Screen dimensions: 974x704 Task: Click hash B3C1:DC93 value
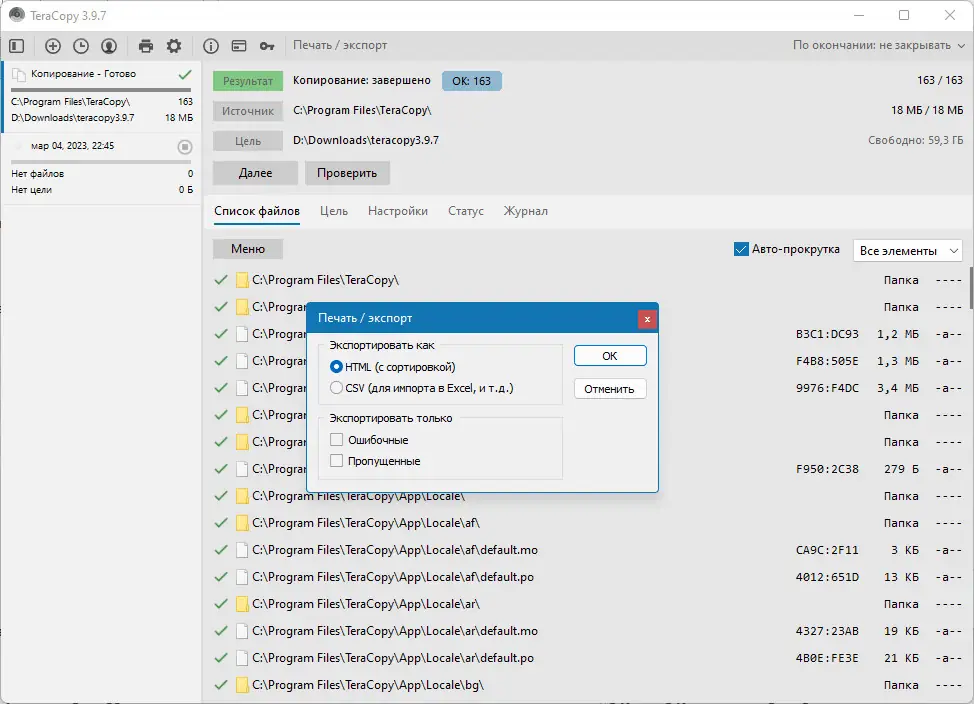[x=827, y=334]
